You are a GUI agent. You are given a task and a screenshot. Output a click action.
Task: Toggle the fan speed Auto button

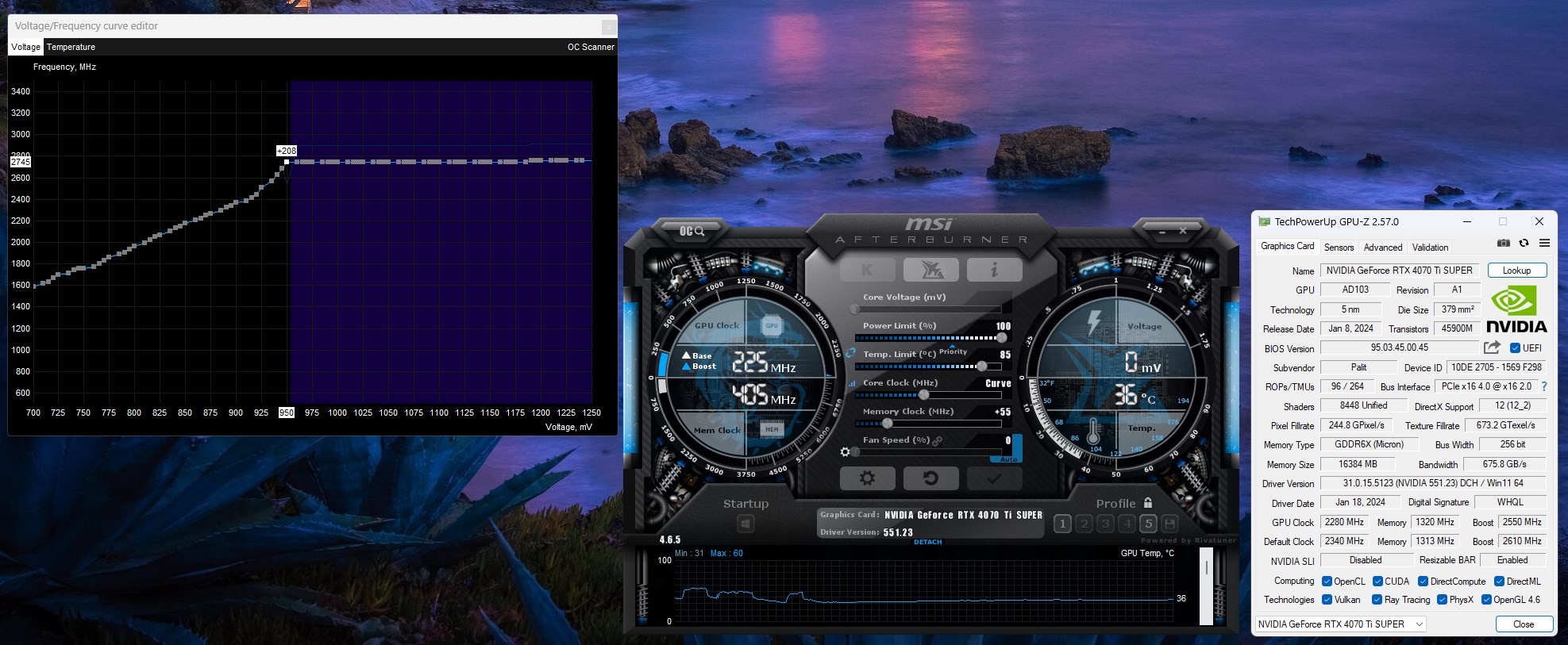pos(1008,459)
